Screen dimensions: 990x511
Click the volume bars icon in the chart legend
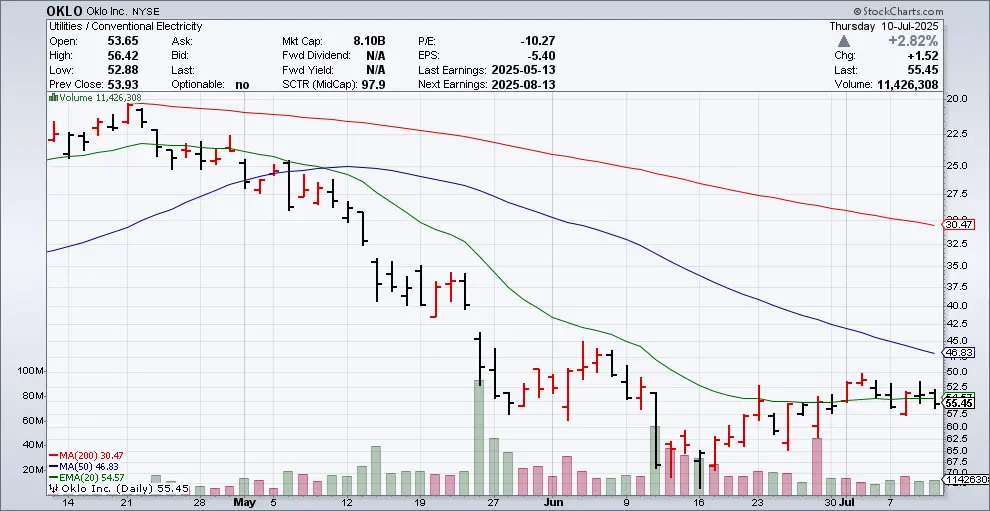[x=53, y=98]
